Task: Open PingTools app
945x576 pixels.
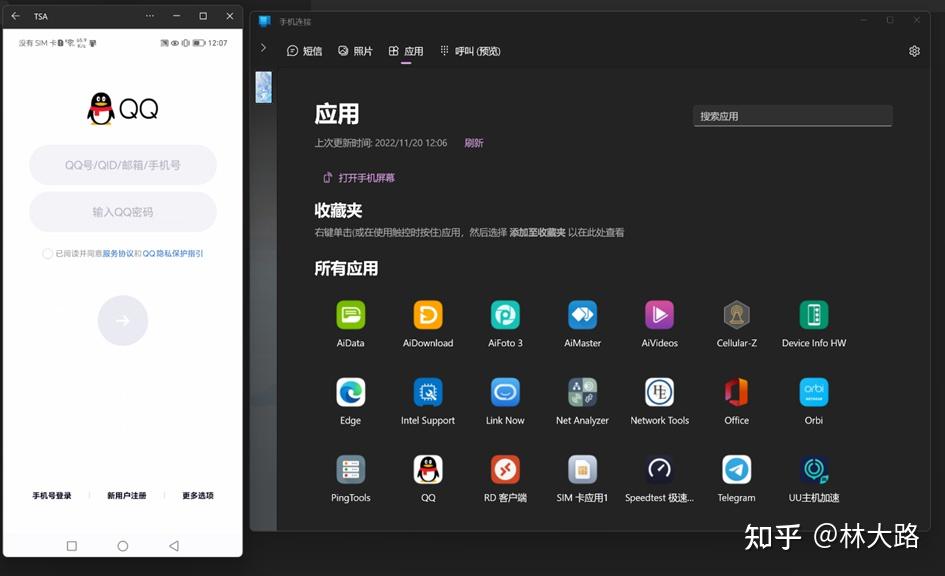Action: [350, 469]
